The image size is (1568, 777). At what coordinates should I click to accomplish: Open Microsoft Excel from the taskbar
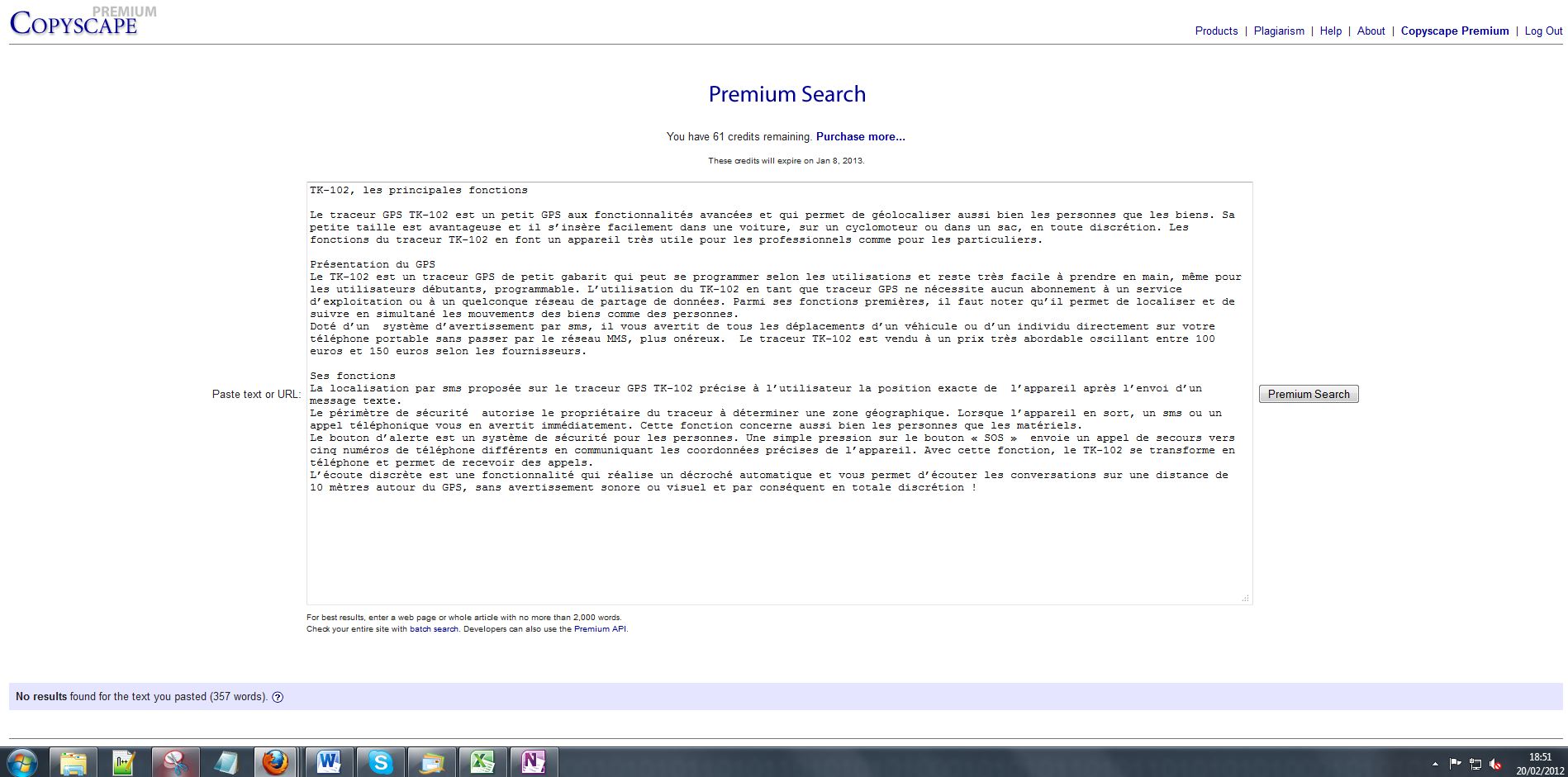(482, 762)
